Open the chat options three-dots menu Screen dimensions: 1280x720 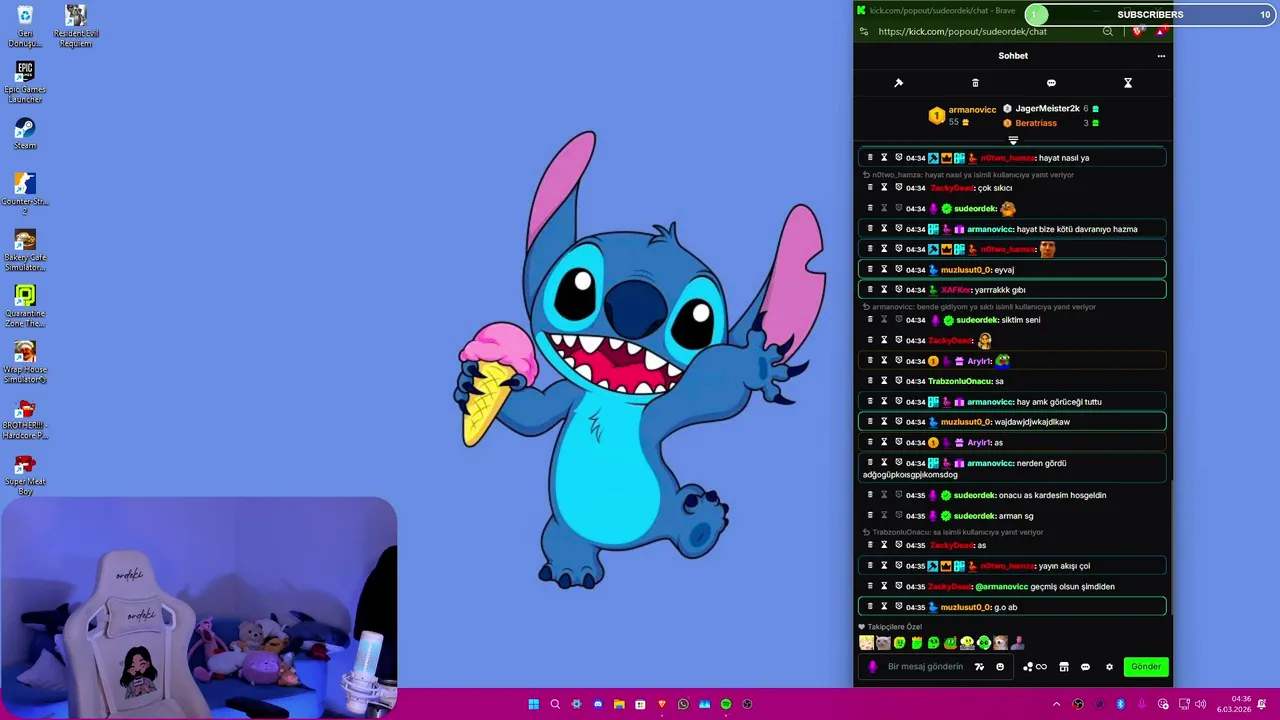click(x=1161, y=56)
